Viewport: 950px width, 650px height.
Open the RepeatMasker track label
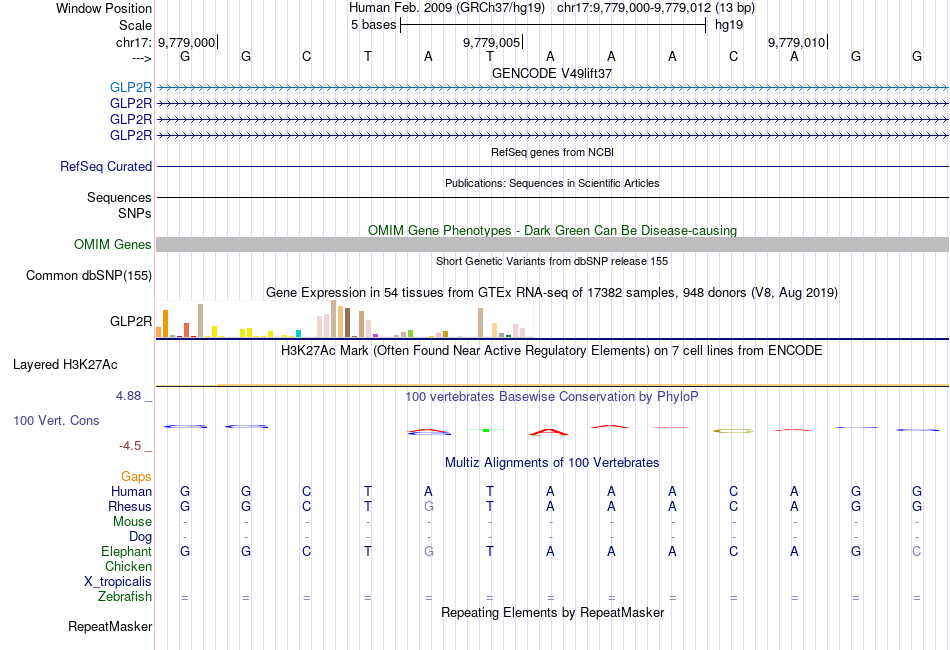(x=110, y=627)
